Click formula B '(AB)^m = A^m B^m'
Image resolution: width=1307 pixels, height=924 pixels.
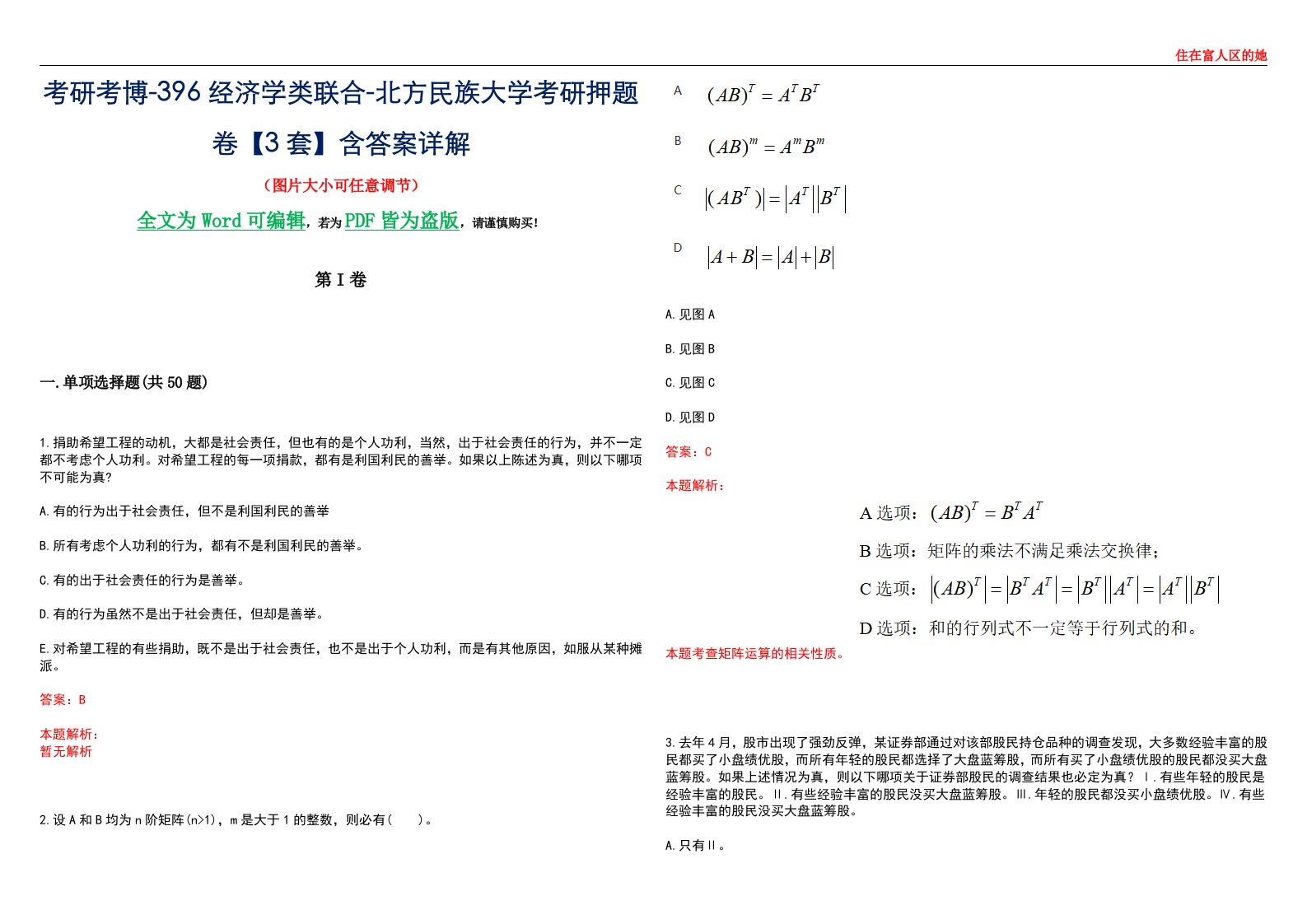click(766, 147)
